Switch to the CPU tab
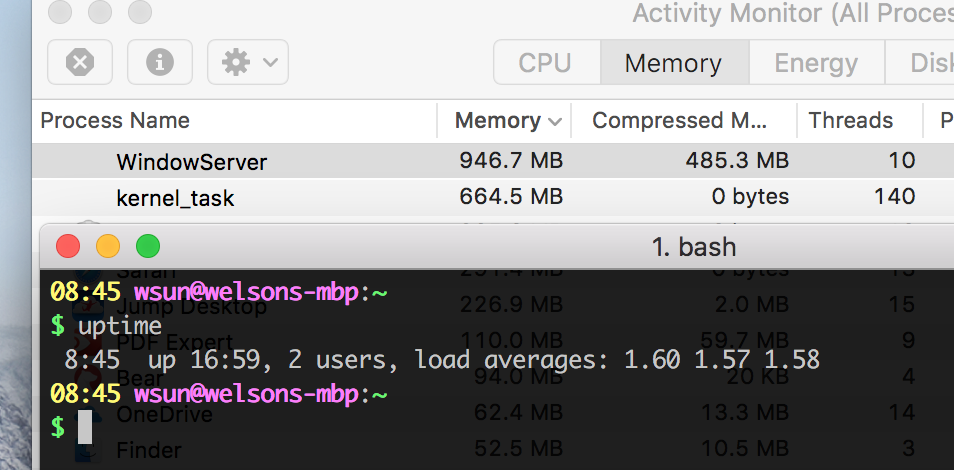The image size is (954, 470). pos(545,63)
